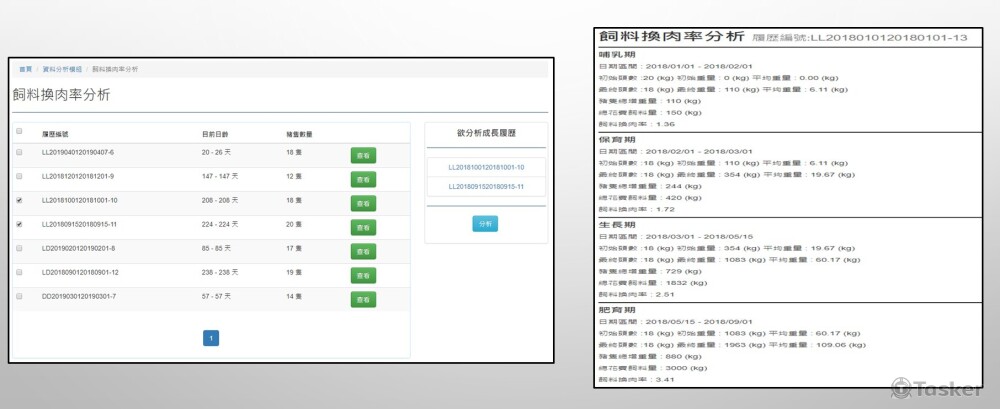The height and width of the screenshot is (409, 1000).
Task: Select LL2018091520180915-11 in growth history panel
Action: tap(485, 187)
